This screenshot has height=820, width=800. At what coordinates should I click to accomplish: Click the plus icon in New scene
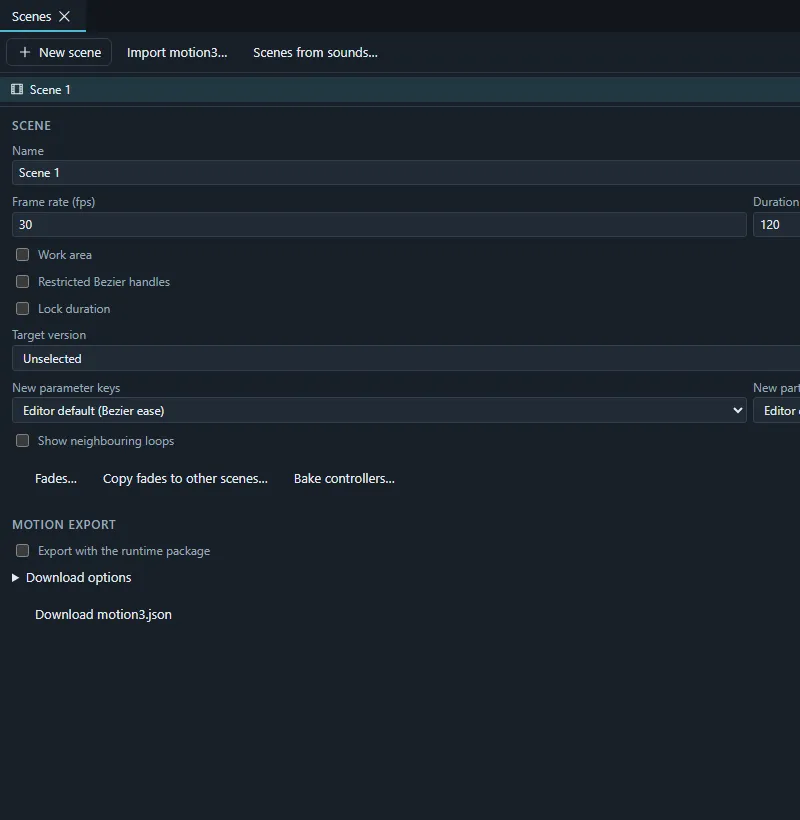pyautogui.click(x=25, y=52)
